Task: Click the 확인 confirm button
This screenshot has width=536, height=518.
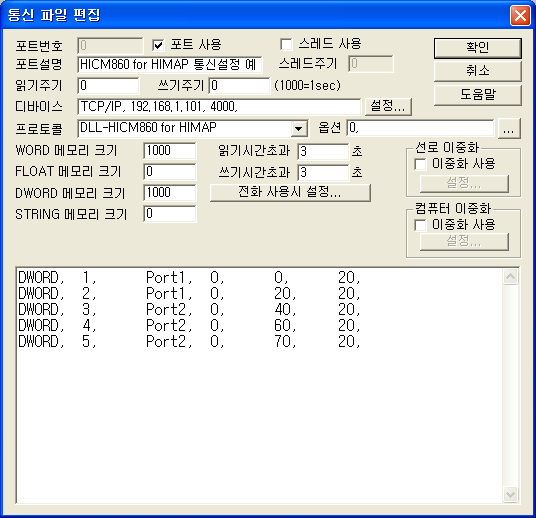Action: point(478,48)
